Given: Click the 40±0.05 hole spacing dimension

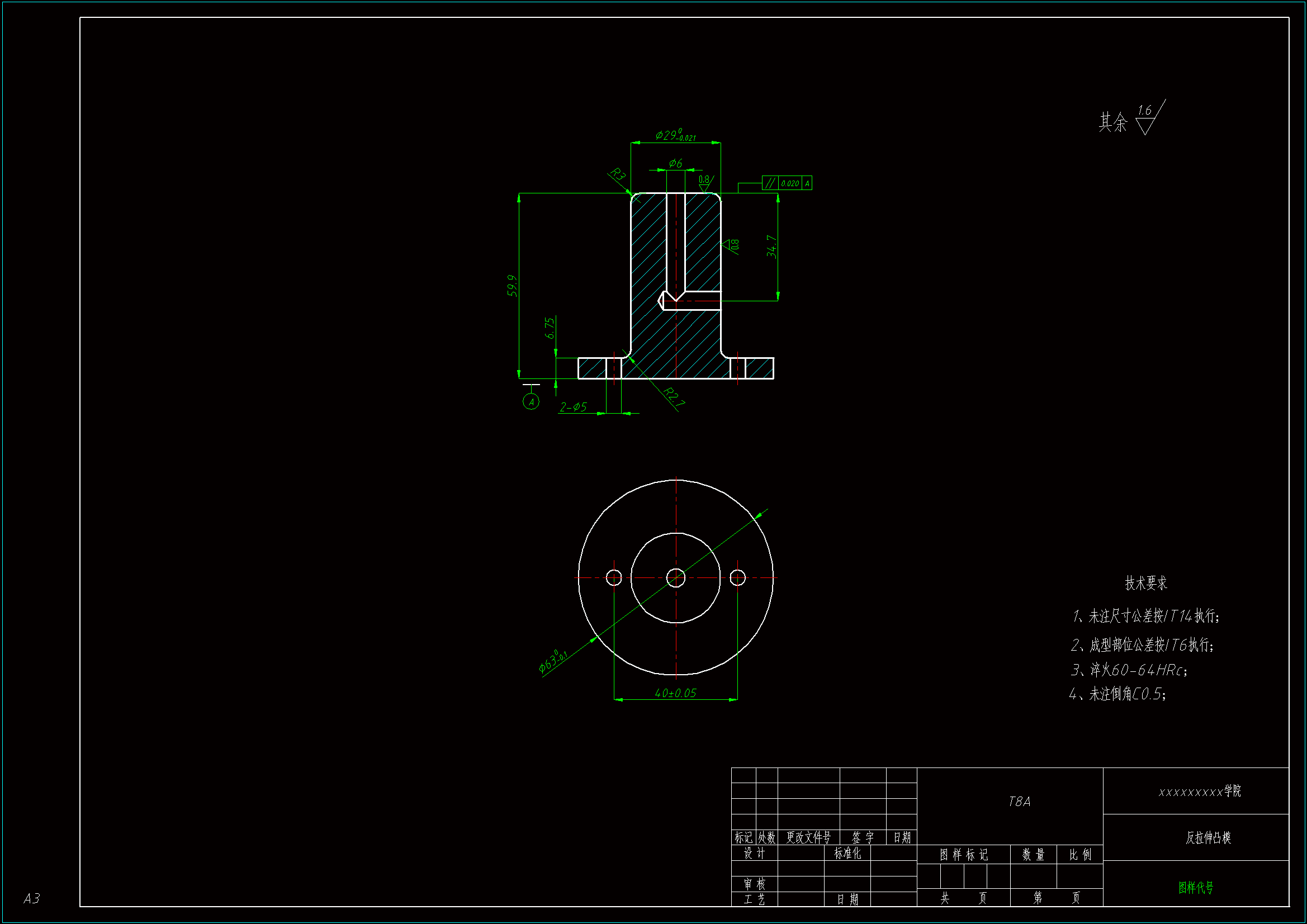Looking at the screenshot, I should 675,693.
